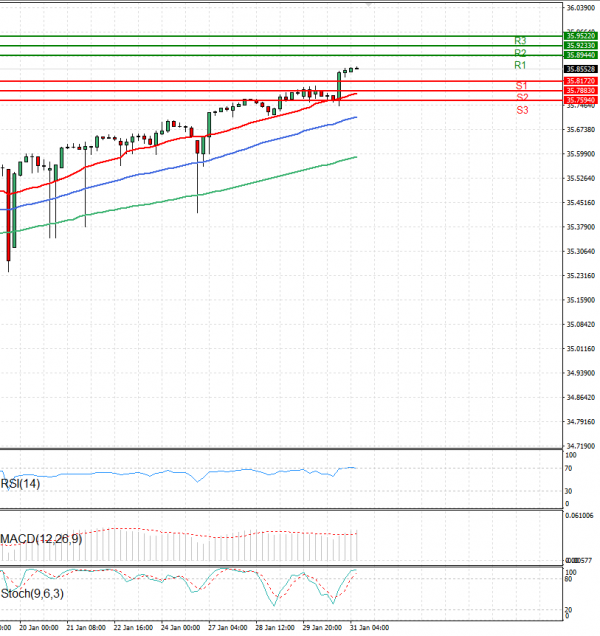
Task: Click the 36.03900 price axis value
Action: [581, 8]
